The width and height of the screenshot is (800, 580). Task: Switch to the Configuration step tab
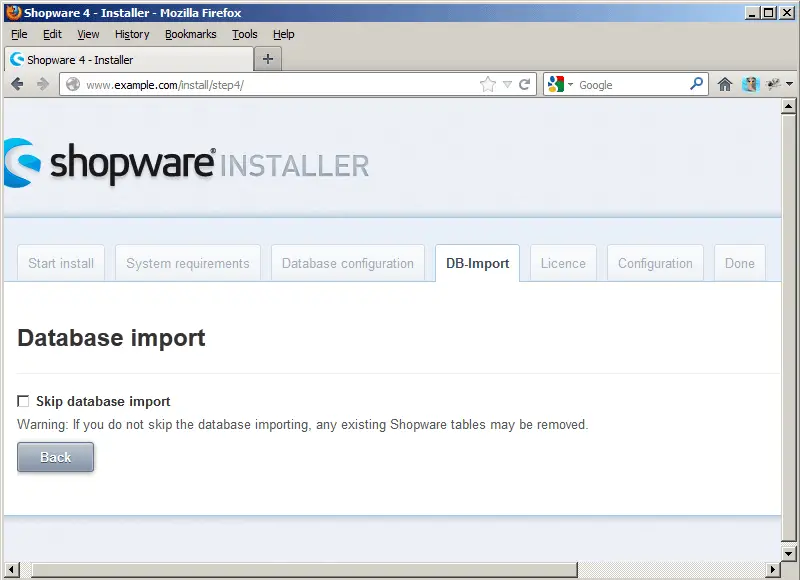point(656,263)
